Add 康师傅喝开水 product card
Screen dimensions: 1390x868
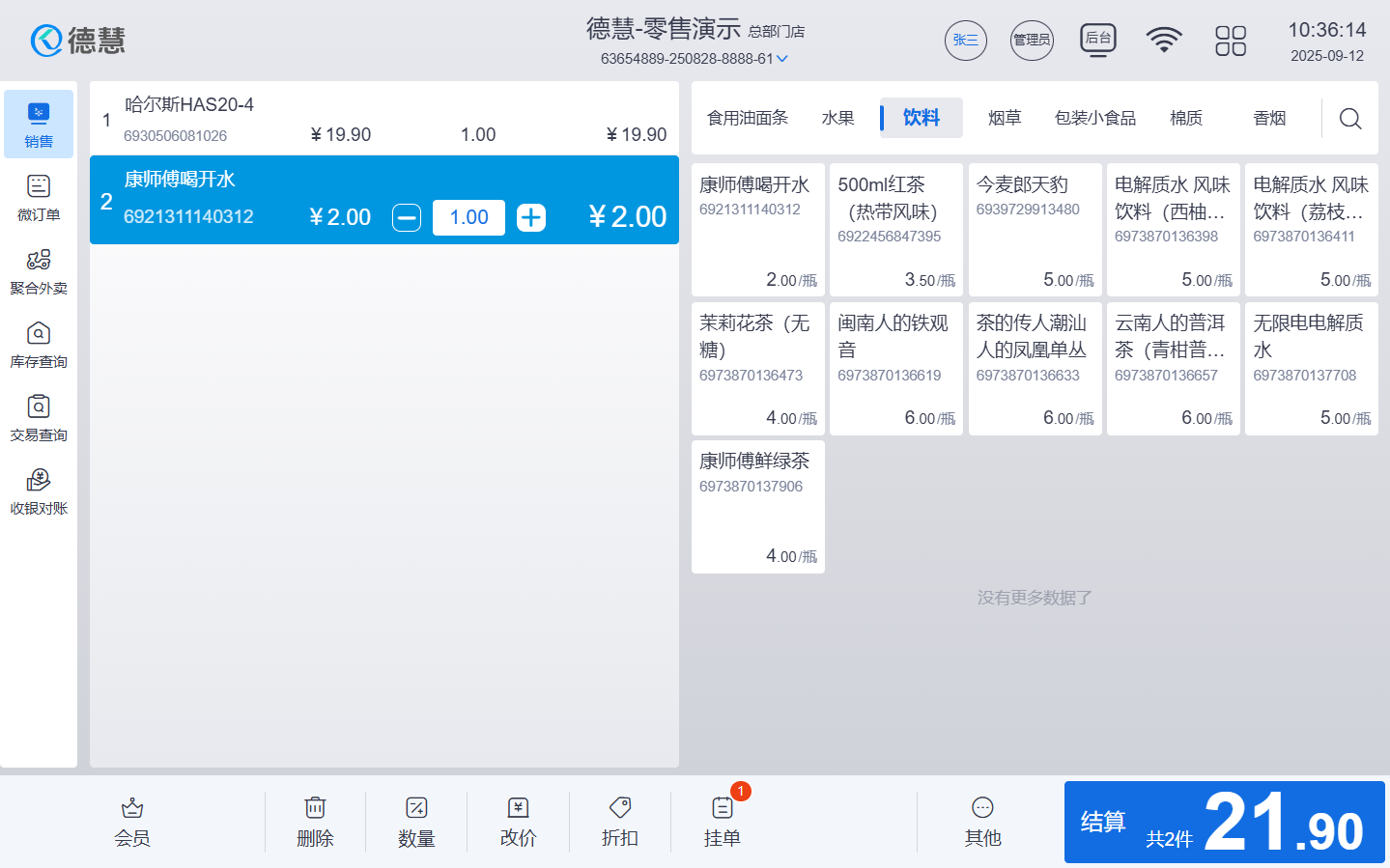758,230
